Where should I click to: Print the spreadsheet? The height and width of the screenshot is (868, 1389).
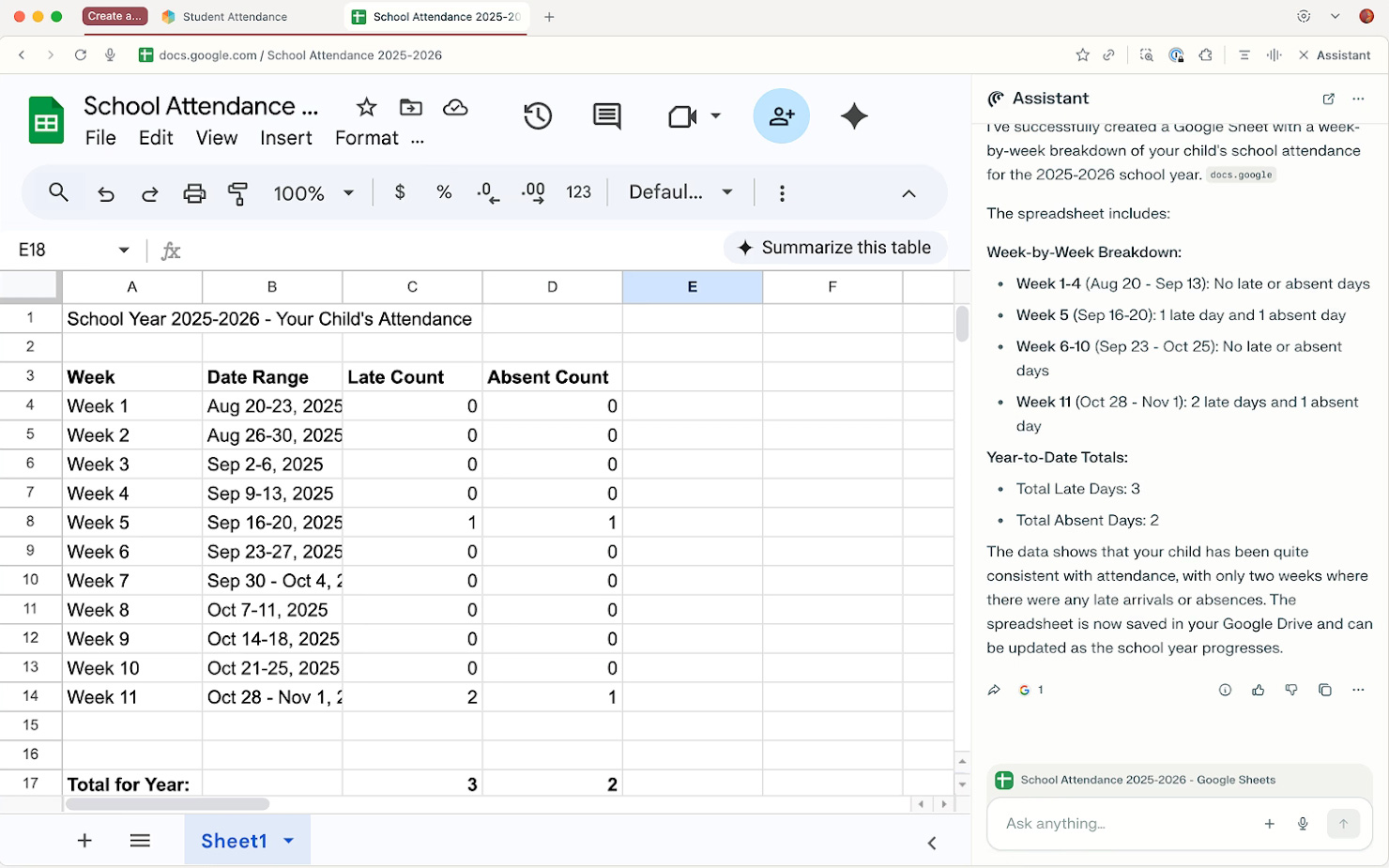(x=193, y=192)
